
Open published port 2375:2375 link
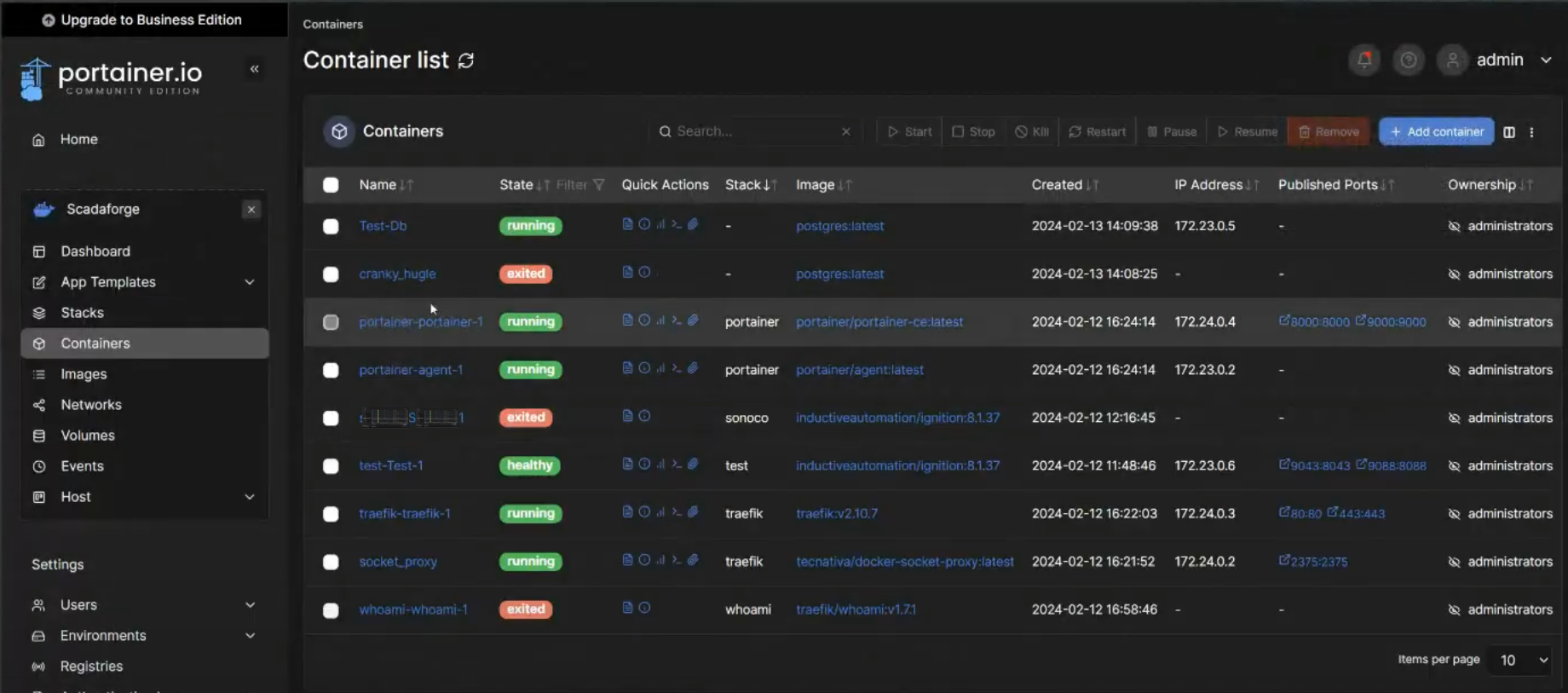(x=1313, y=561)
